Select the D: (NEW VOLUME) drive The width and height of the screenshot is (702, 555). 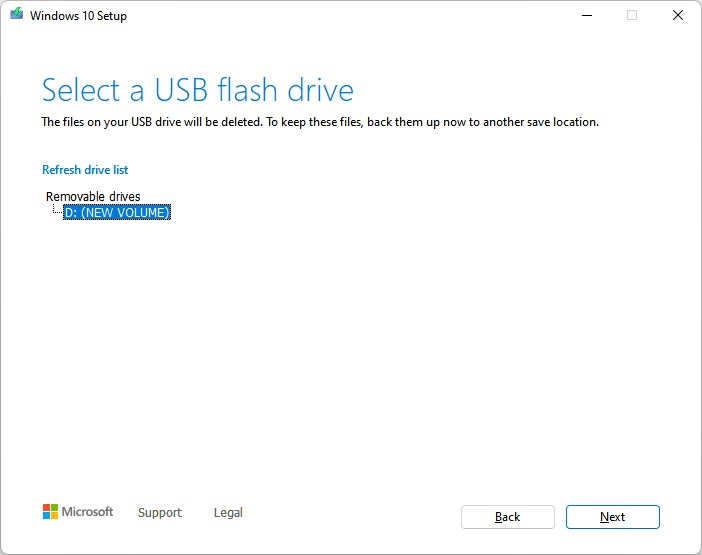pyautogui.click(x=117, y=213)
